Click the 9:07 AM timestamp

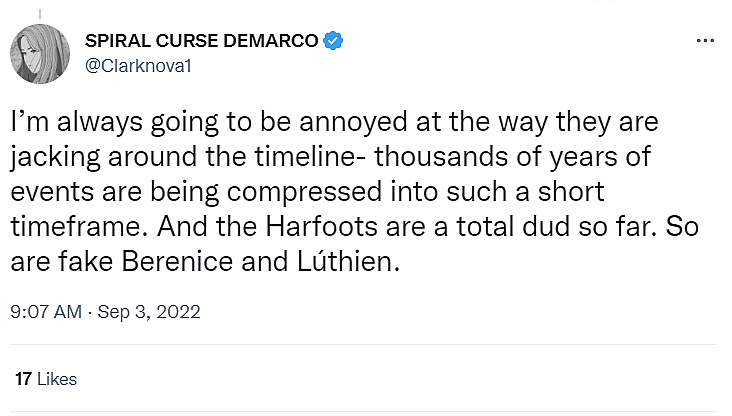(45, 312)
